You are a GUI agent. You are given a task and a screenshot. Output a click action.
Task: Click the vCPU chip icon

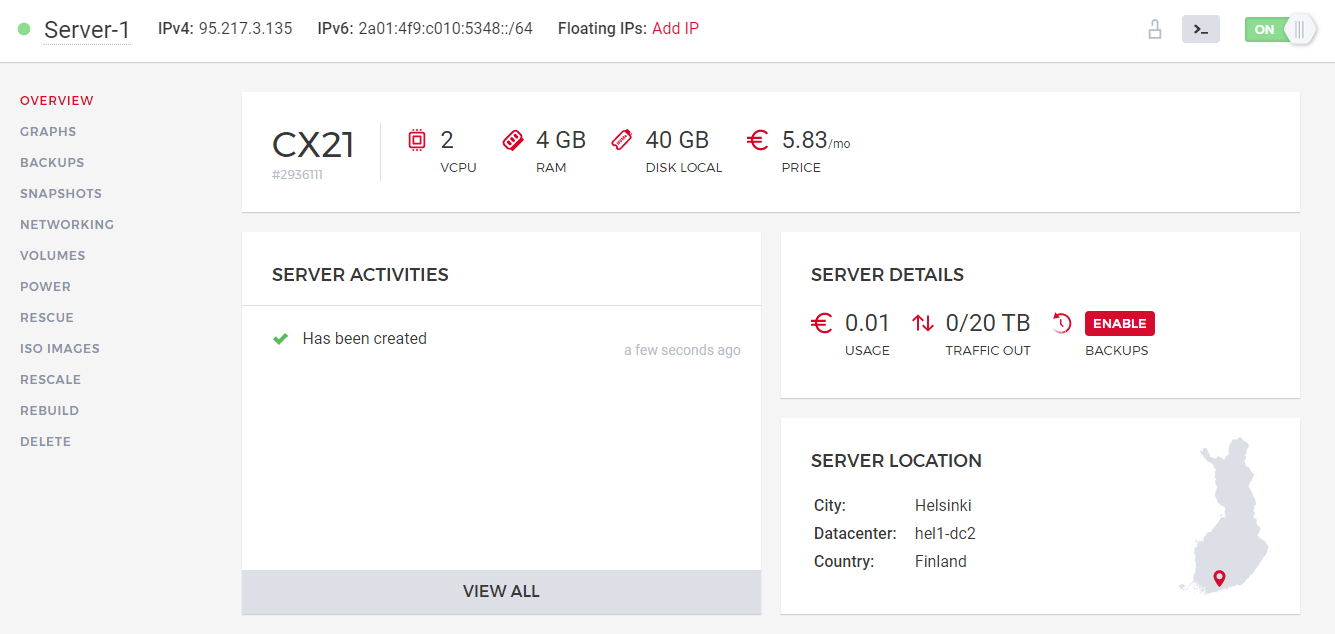pos(417,140)
